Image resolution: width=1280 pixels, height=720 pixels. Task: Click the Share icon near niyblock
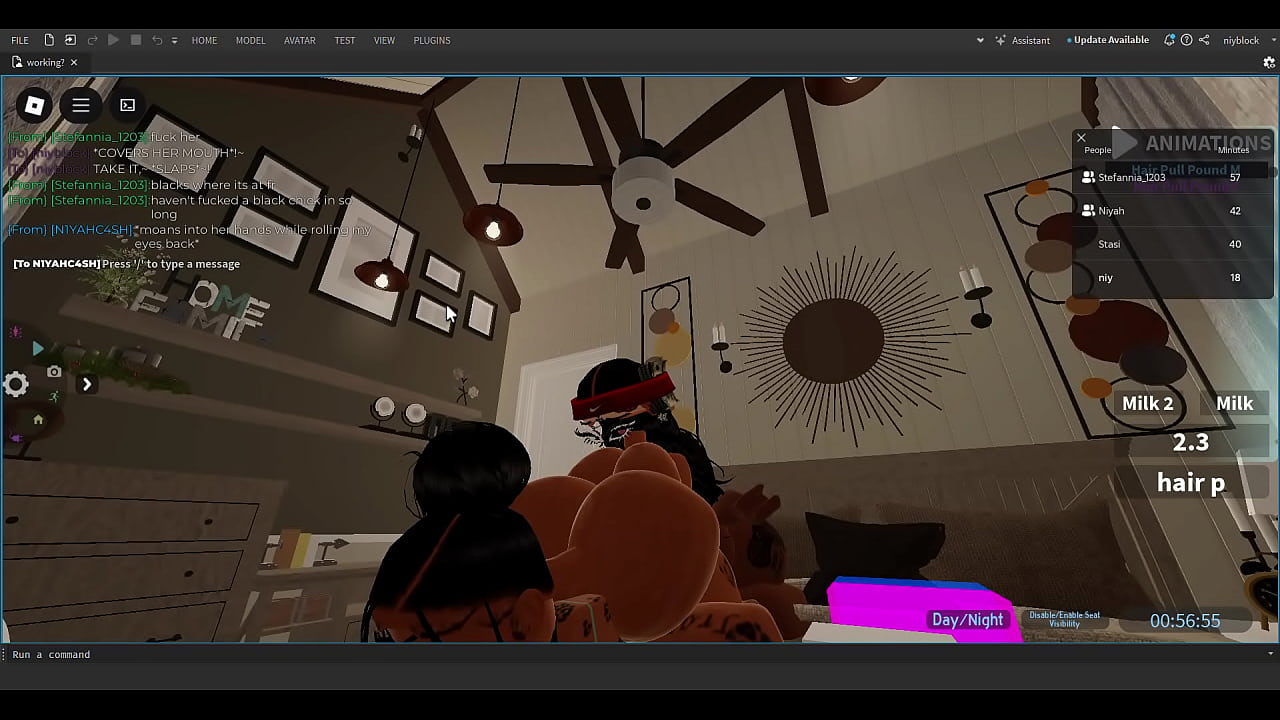(1204, 40)
